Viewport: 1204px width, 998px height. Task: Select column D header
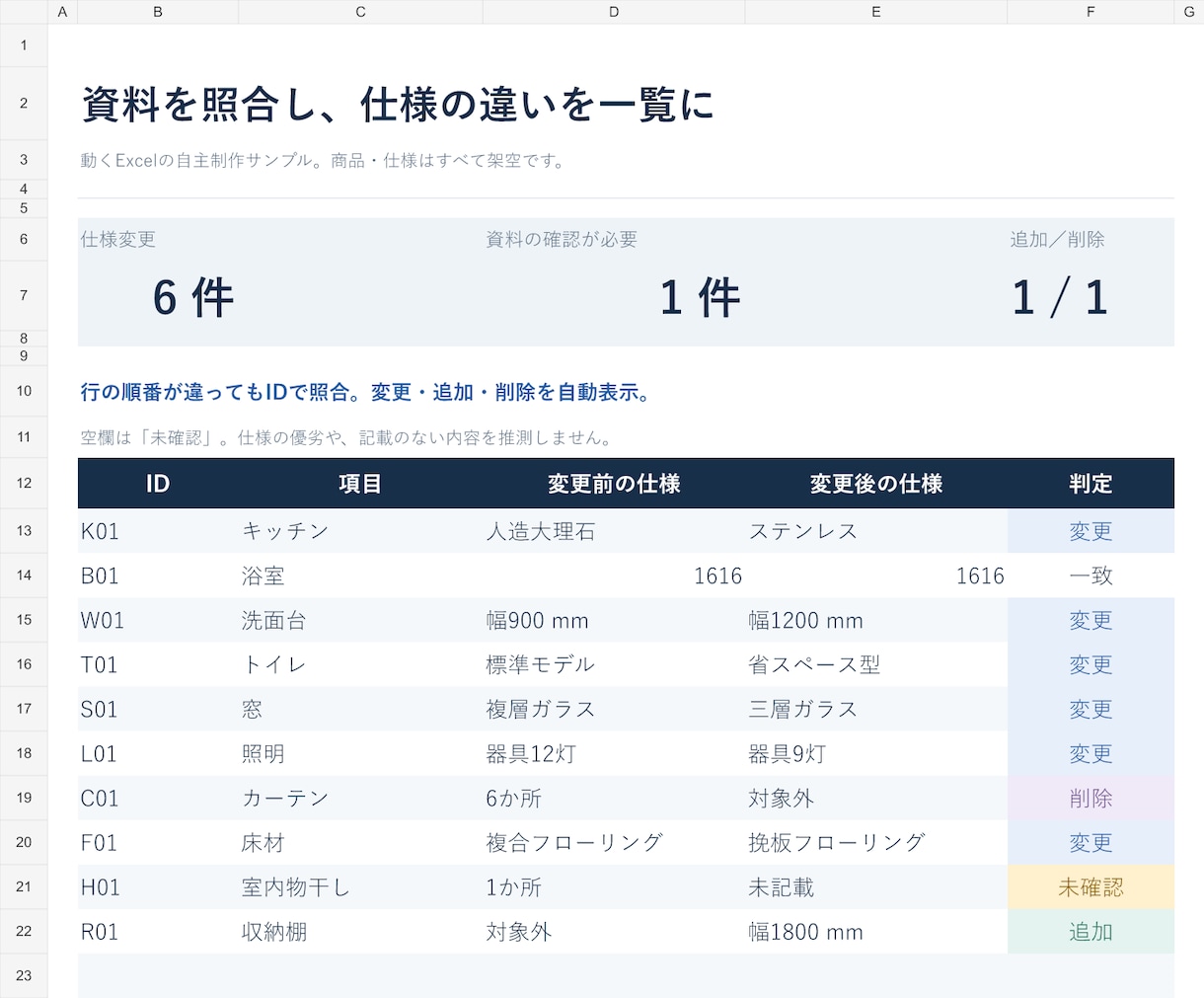point(614,12)
